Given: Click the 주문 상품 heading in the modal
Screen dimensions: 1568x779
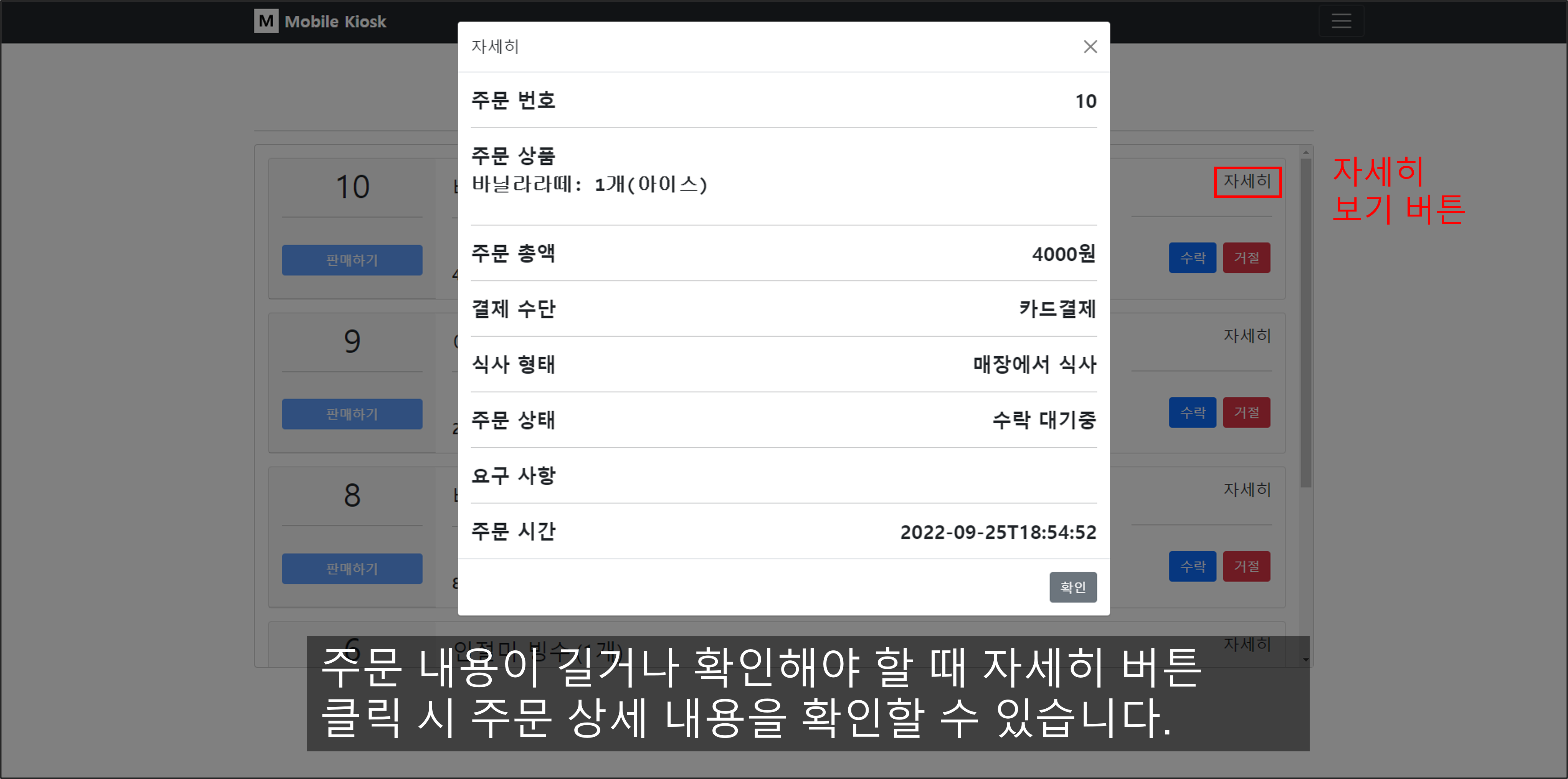Looking at the screenshot, I should [514, 155].
